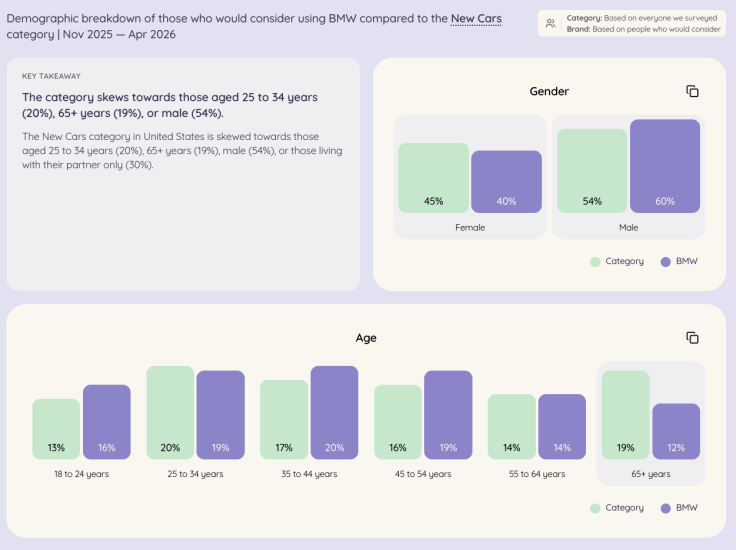Toggle BMW legend in Age chart

[x=679, y=508]
